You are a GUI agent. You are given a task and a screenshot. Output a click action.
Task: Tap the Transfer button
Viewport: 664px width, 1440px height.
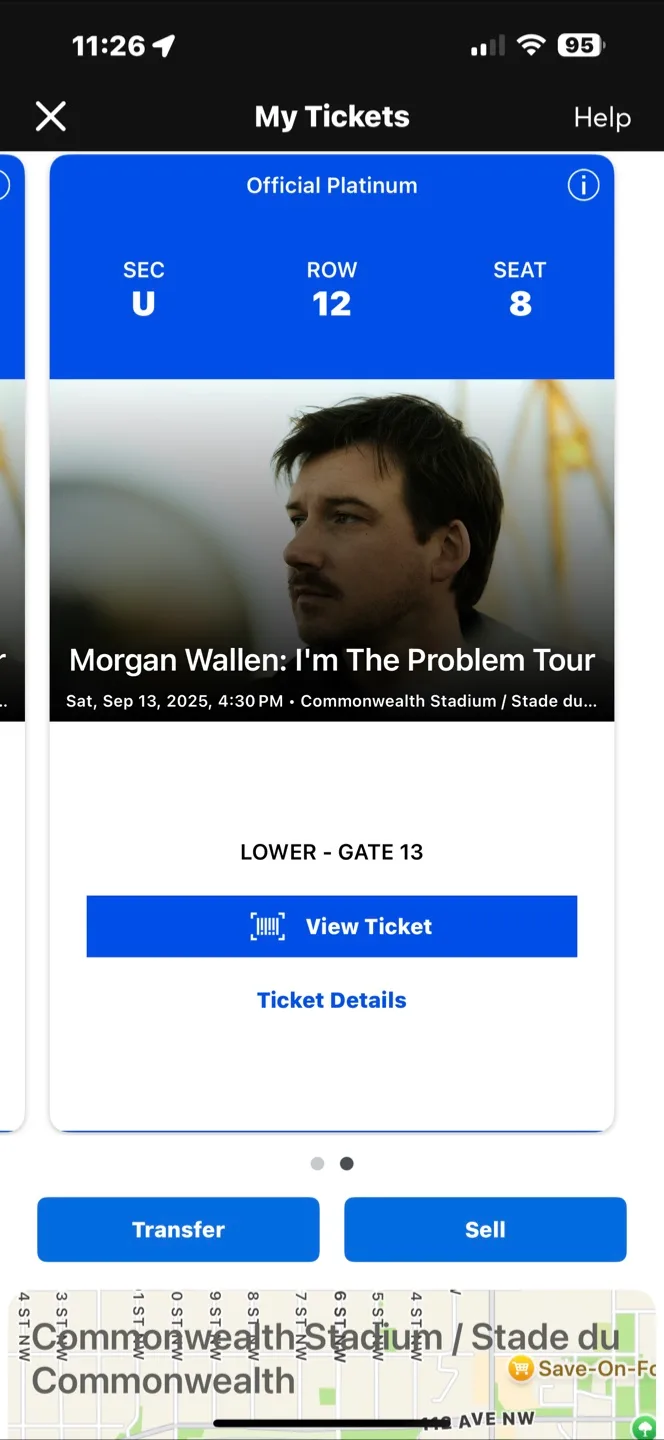[178, 1230]
